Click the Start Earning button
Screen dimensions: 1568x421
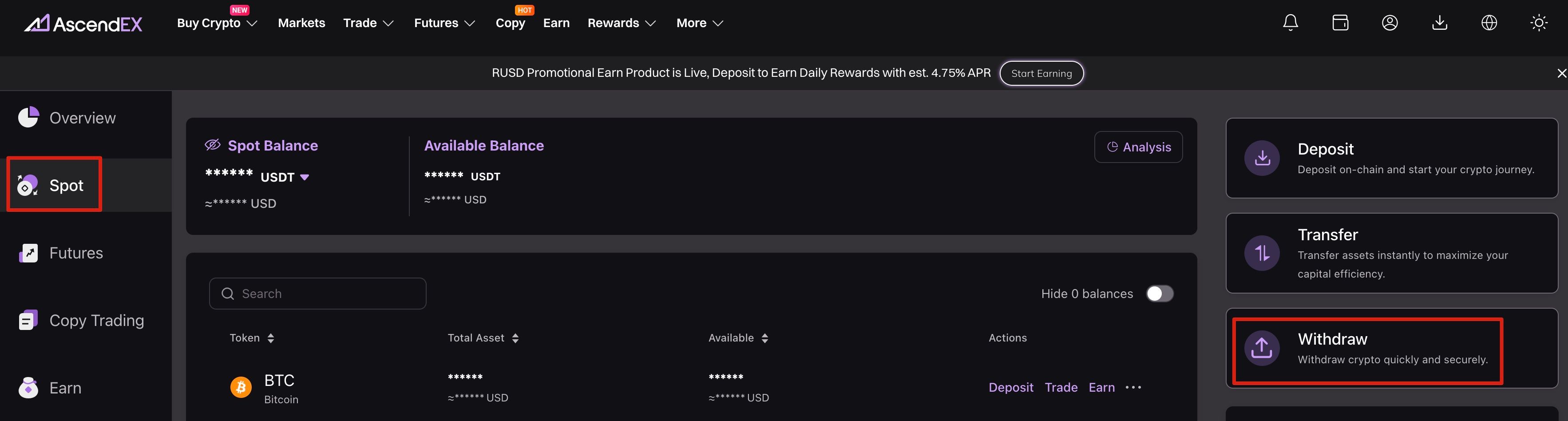(1041, 73)
